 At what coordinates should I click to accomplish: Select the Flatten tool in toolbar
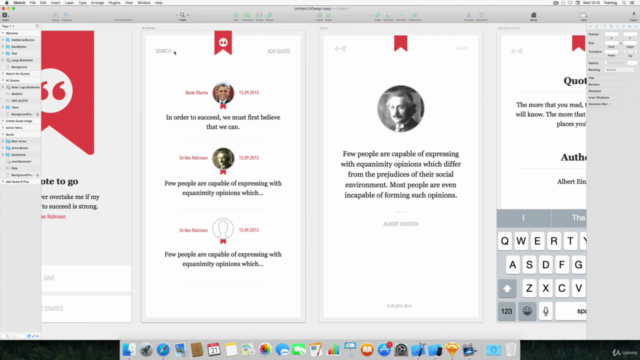pyautogui.click(x=270, y=16)
